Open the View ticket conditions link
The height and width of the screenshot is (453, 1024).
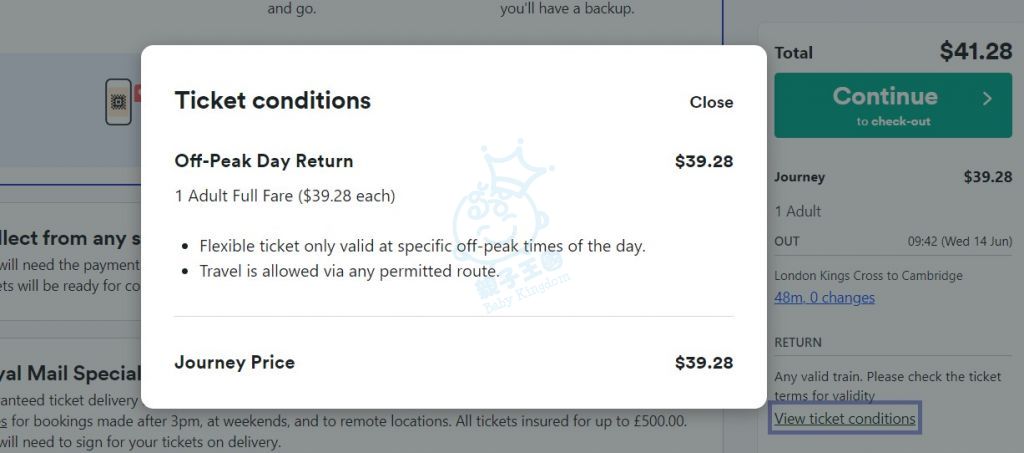click(845, 419)
